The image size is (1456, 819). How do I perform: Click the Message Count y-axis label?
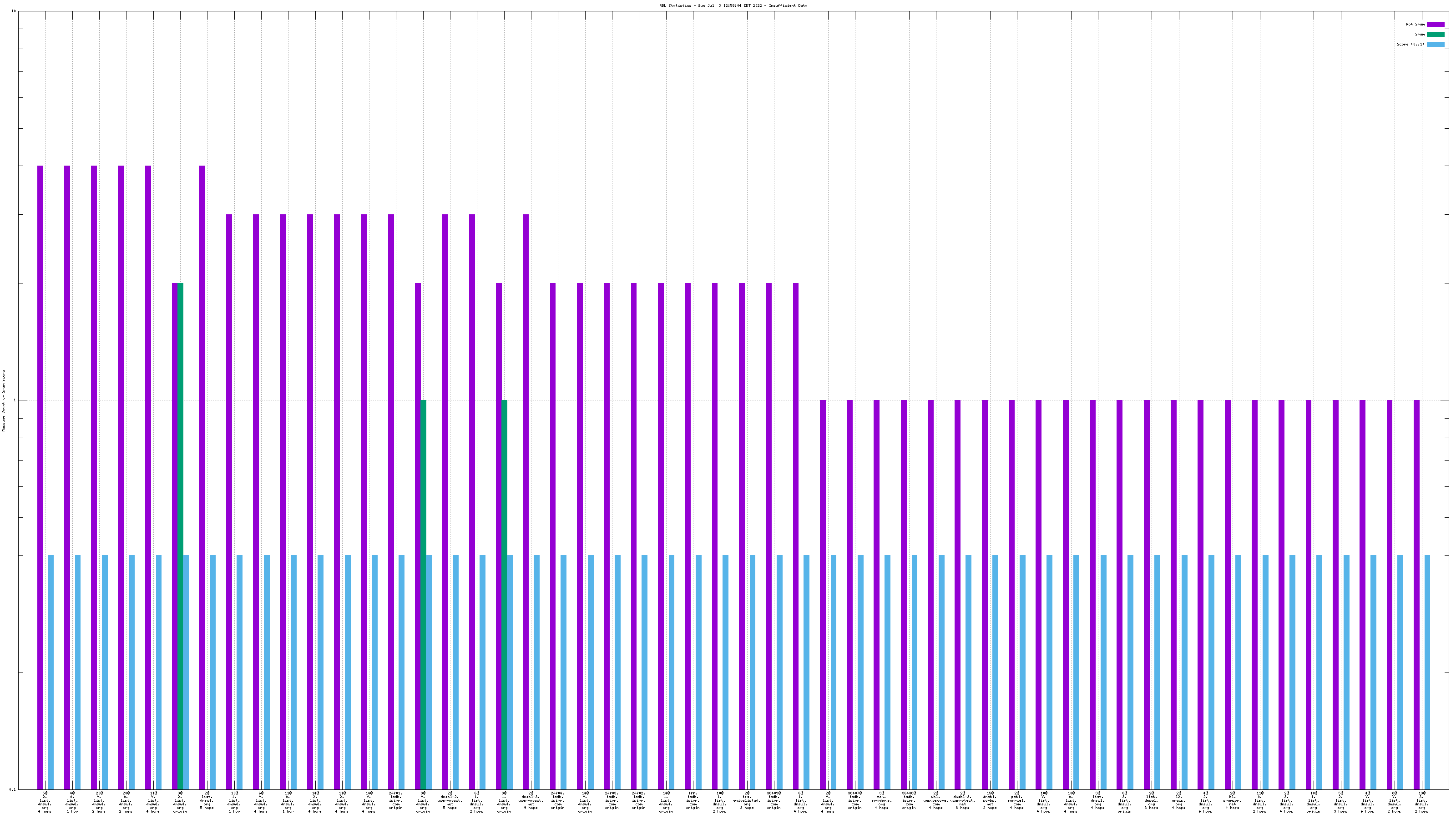[x=3, y=401]
